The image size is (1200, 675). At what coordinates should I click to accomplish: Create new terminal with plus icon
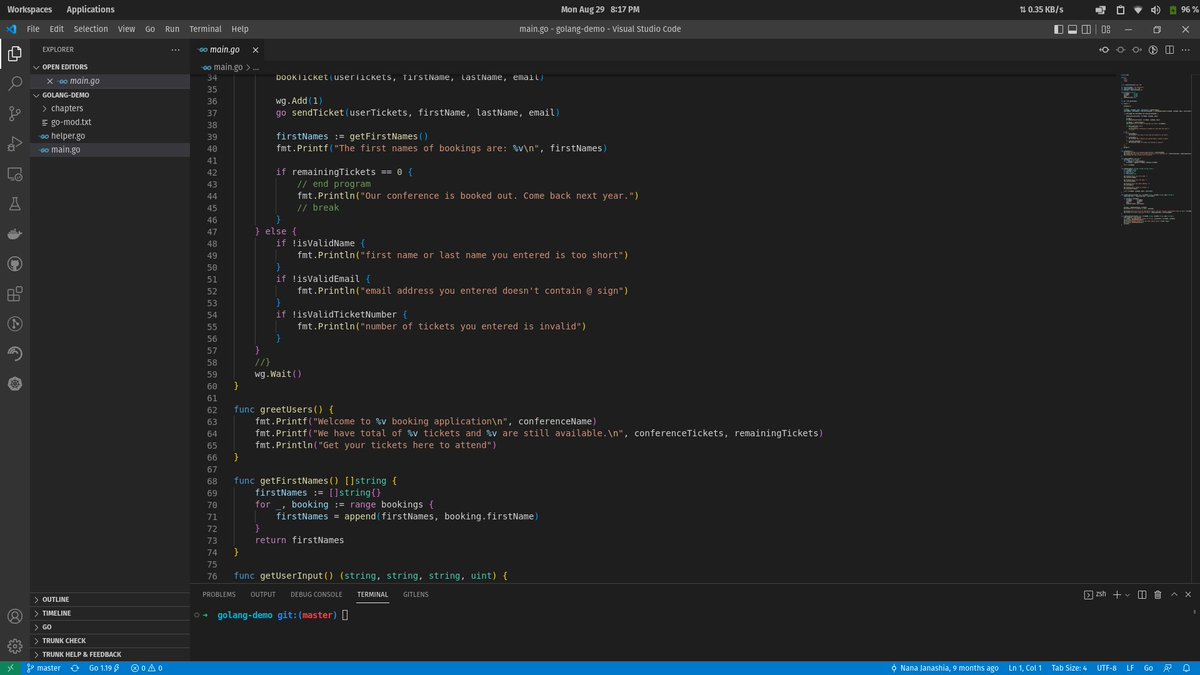point(1117,594)
